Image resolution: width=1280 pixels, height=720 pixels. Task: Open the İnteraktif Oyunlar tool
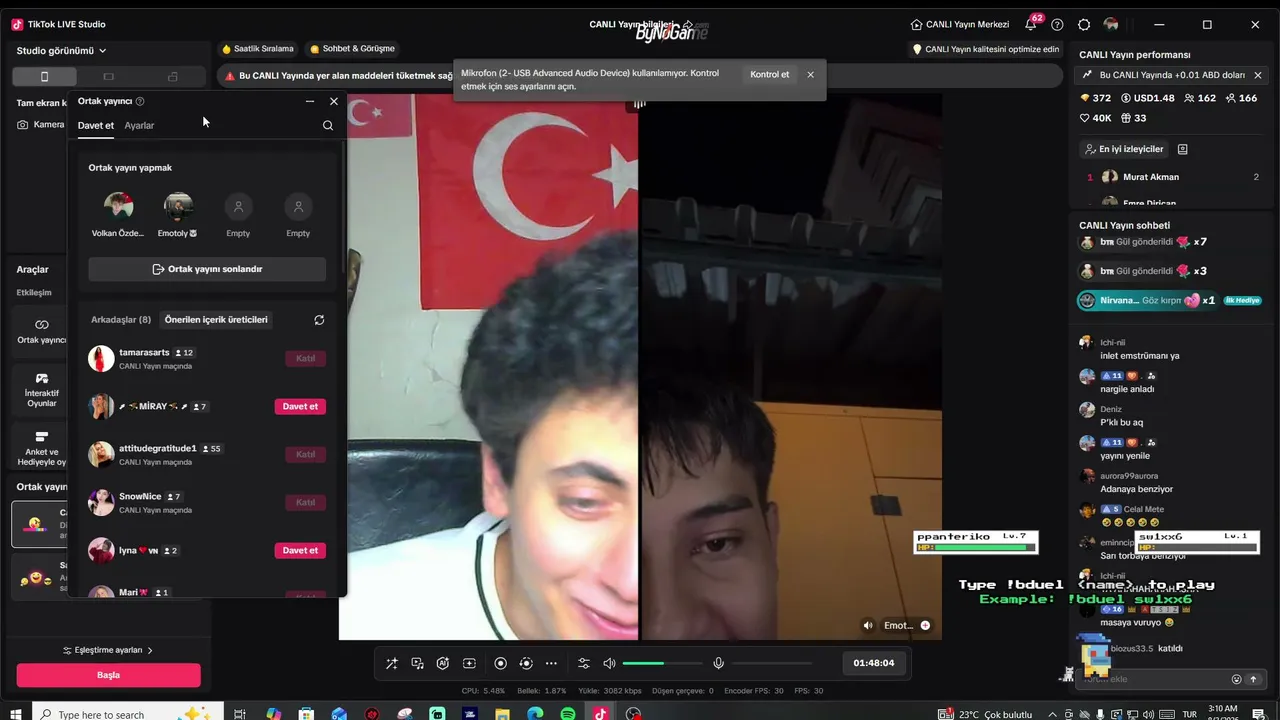pyautogui.click(x=42, y=388)
